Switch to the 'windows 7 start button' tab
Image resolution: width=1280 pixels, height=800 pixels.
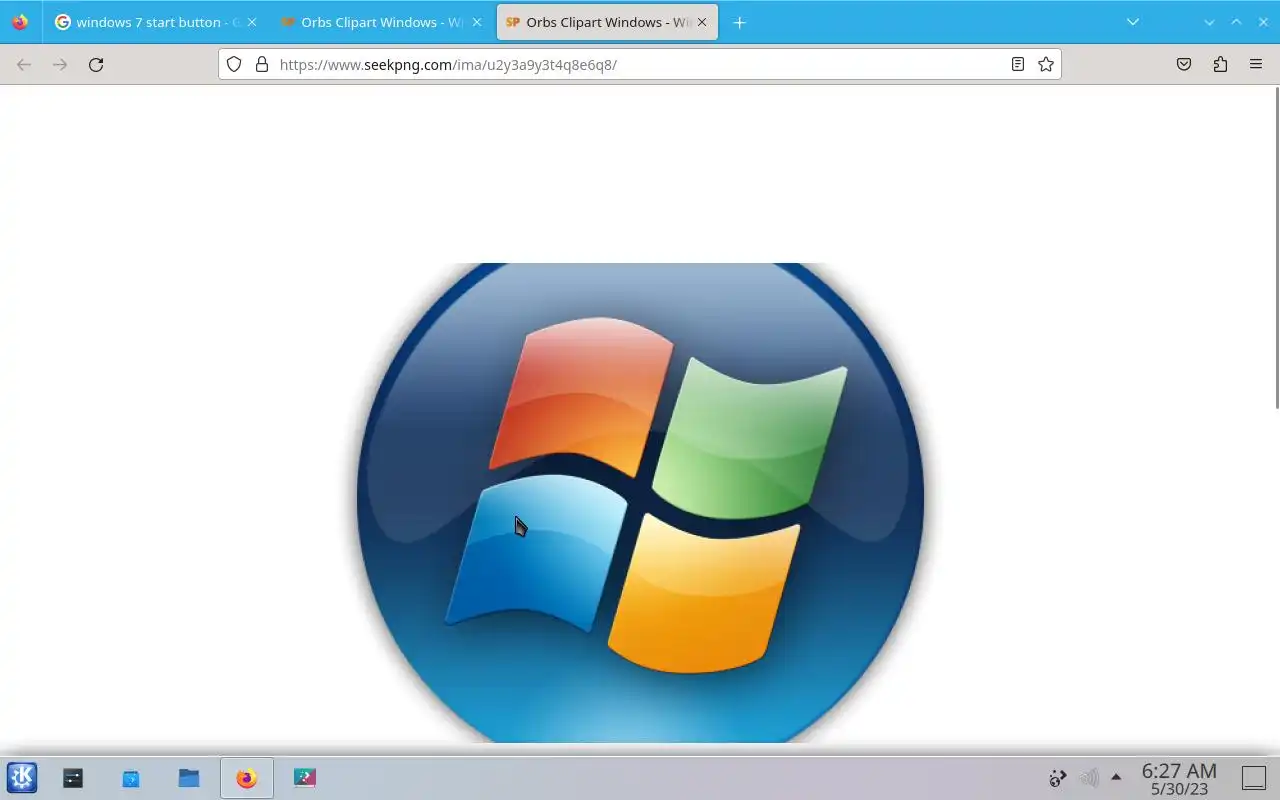[156, 22]
